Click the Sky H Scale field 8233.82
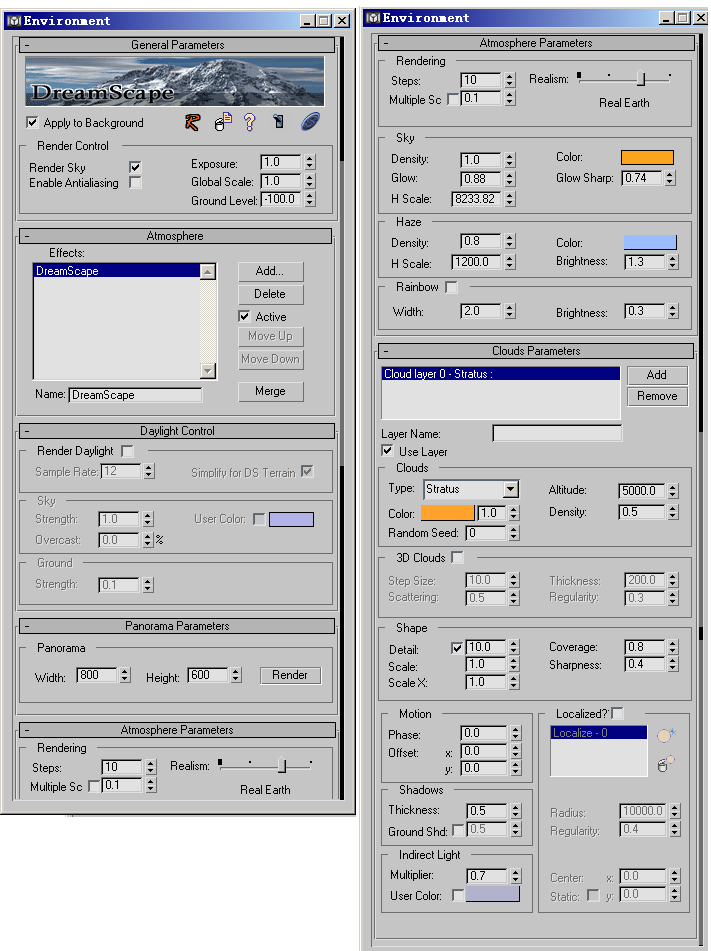The height and width of the screenshot is (951, 711). click(x=476, y=198)
